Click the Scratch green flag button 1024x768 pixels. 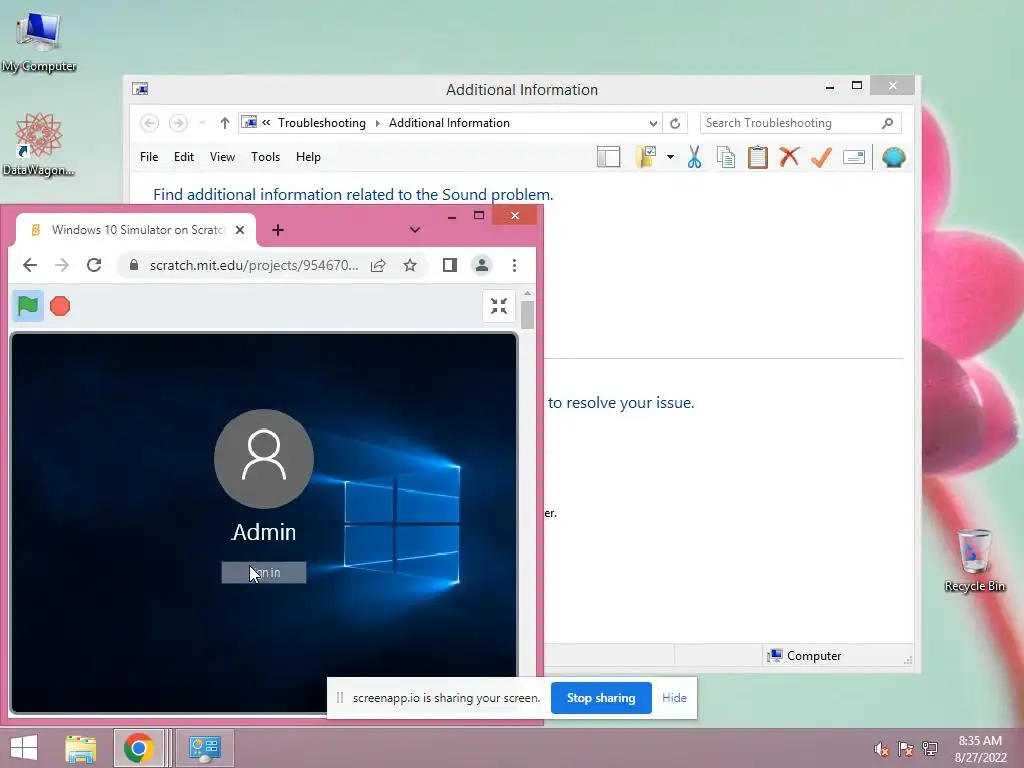click(28, 306)
